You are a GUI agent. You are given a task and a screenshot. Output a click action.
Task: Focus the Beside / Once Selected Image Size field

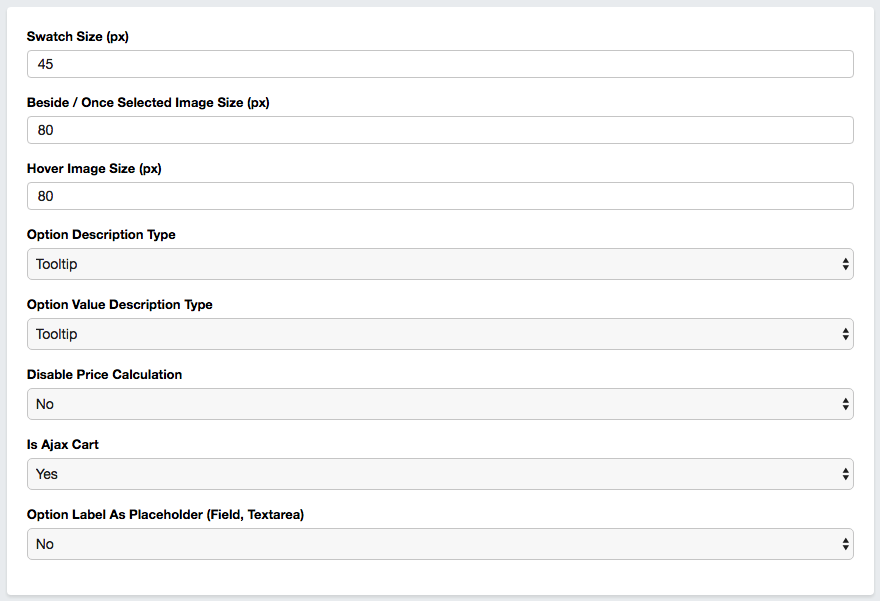pyautogui.click(x=440, y=130)
